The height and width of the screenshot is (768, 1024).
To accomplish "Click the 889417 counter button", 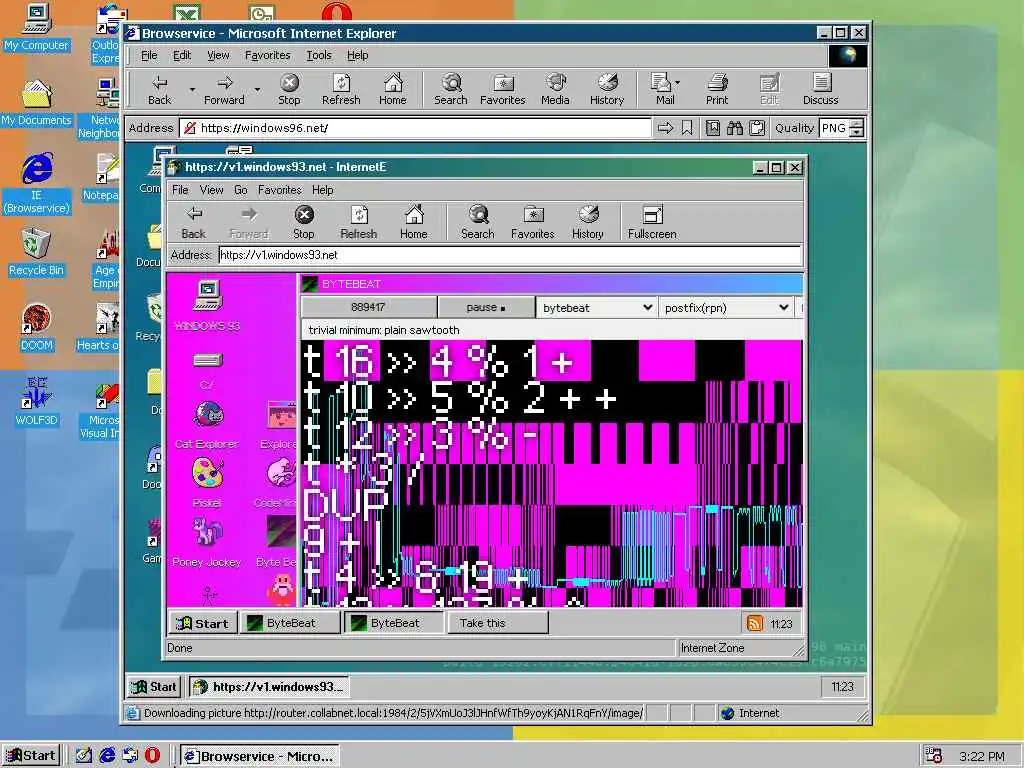I will 368,308.
